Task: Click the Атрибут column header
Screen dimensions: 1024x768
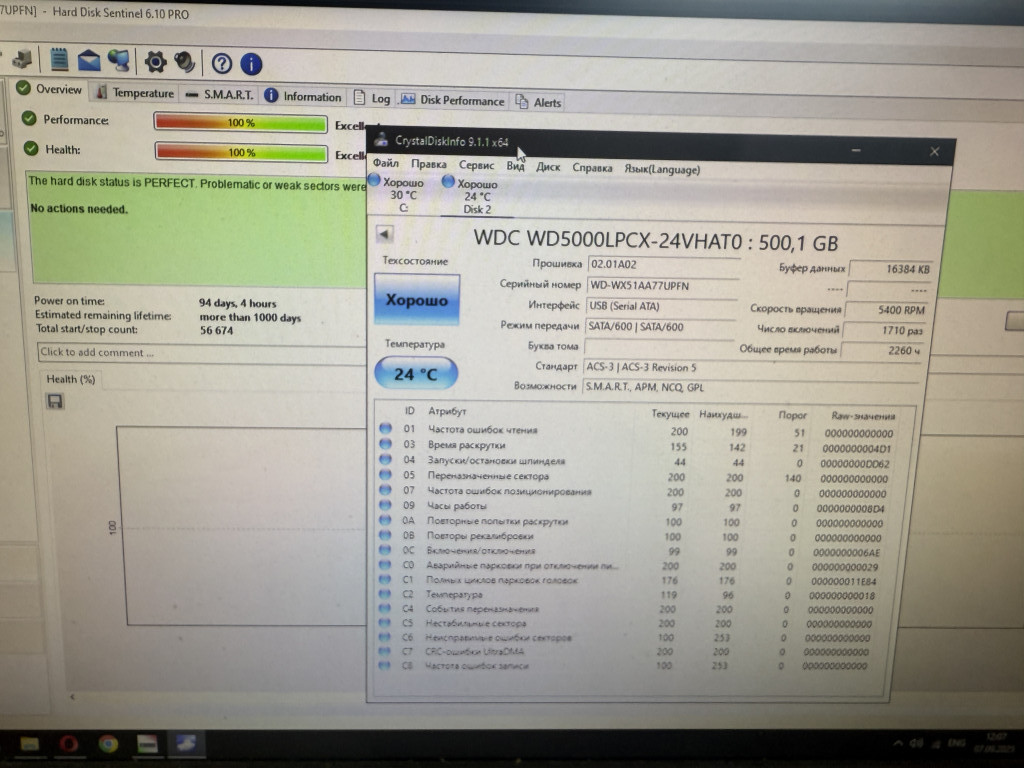Action: tap(447, 411)
